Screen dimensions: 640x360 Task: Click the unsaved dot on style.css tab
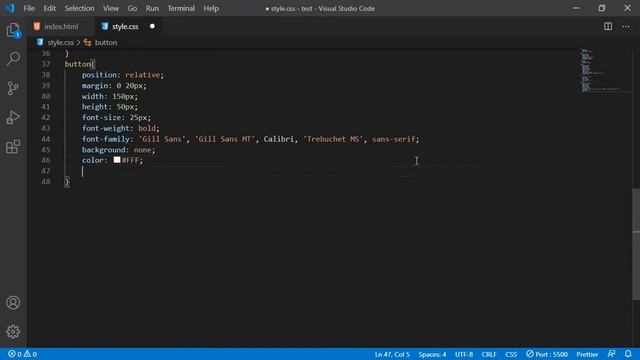click(x=152, y=27)
